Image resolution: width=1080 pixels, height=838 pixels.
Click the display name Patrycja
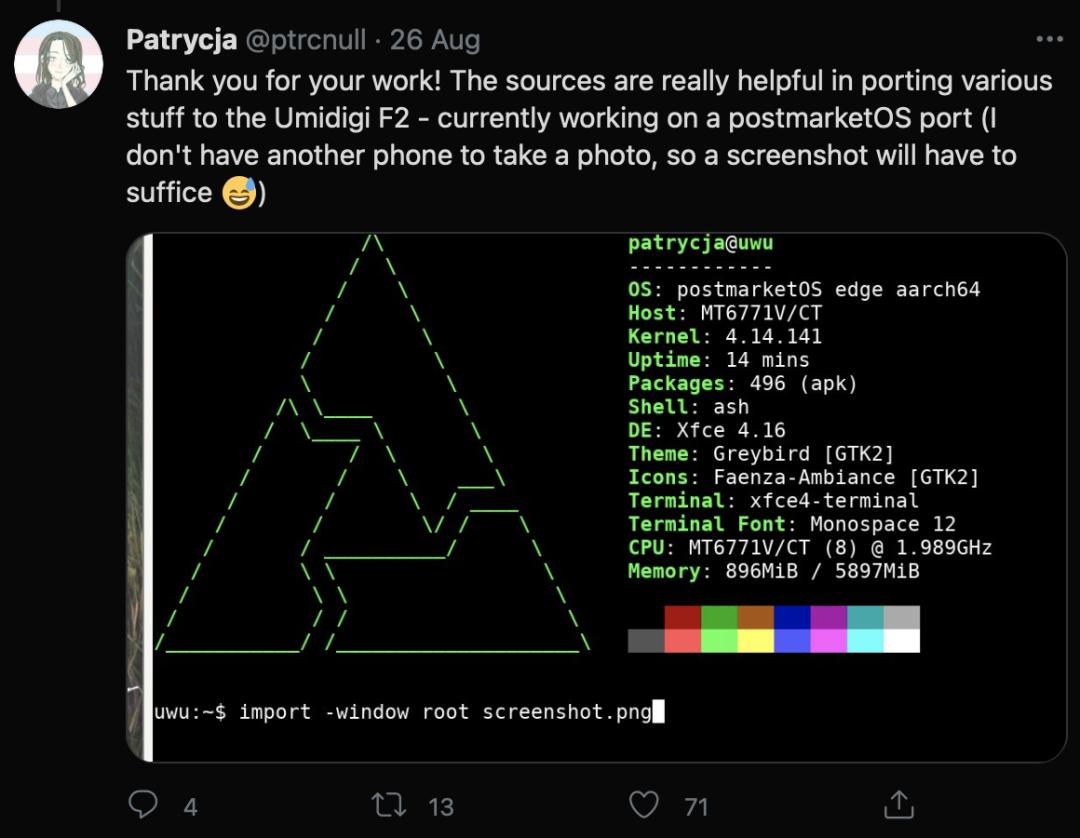182,40
